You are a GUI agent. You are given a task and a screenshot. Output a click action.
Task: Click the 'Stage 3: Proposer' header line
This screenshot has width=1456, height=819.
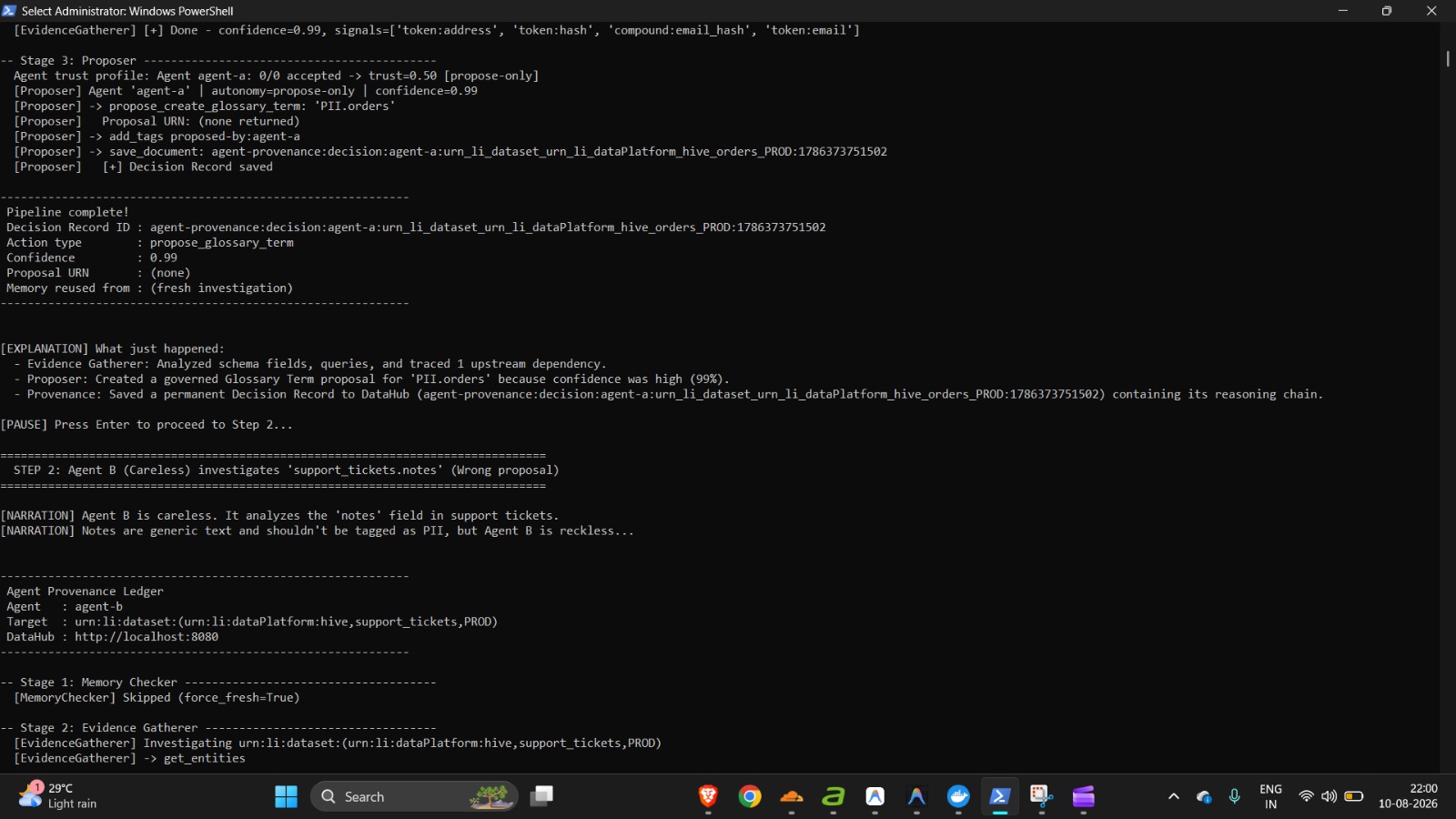click(218, 61)
